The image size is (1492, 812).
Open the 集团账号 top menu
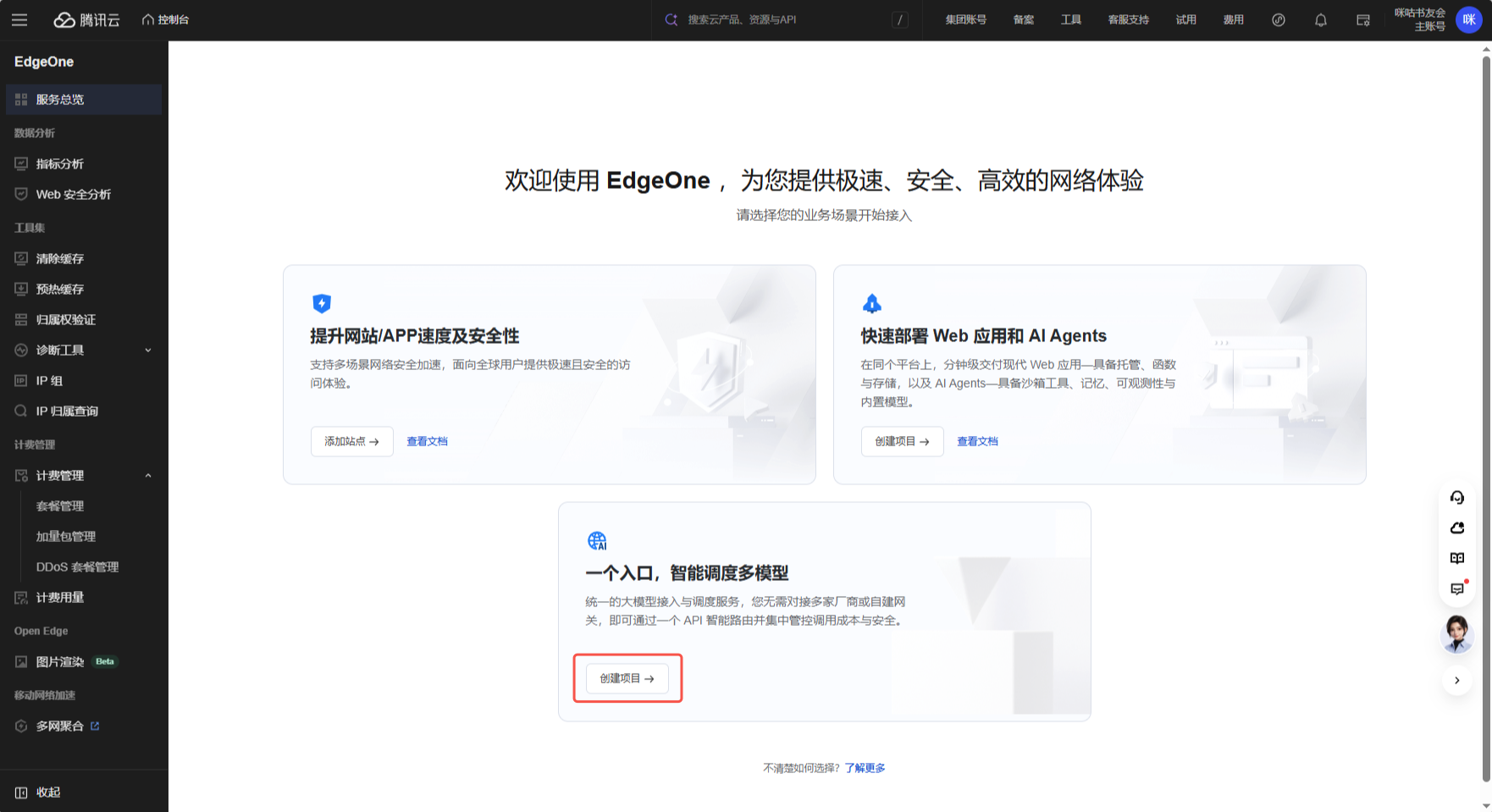[966, 19]
